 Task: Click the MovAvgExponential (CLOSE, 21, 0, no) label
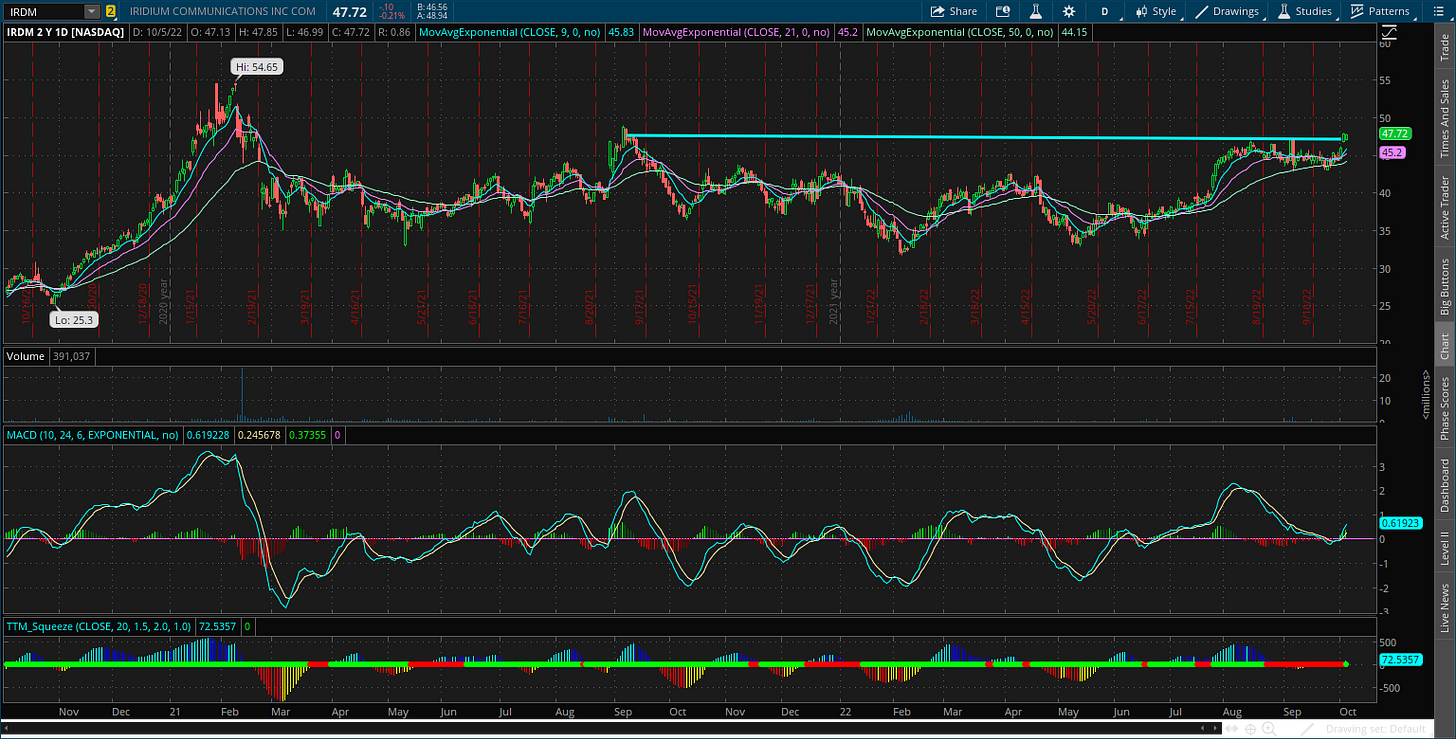pos(734,32)
